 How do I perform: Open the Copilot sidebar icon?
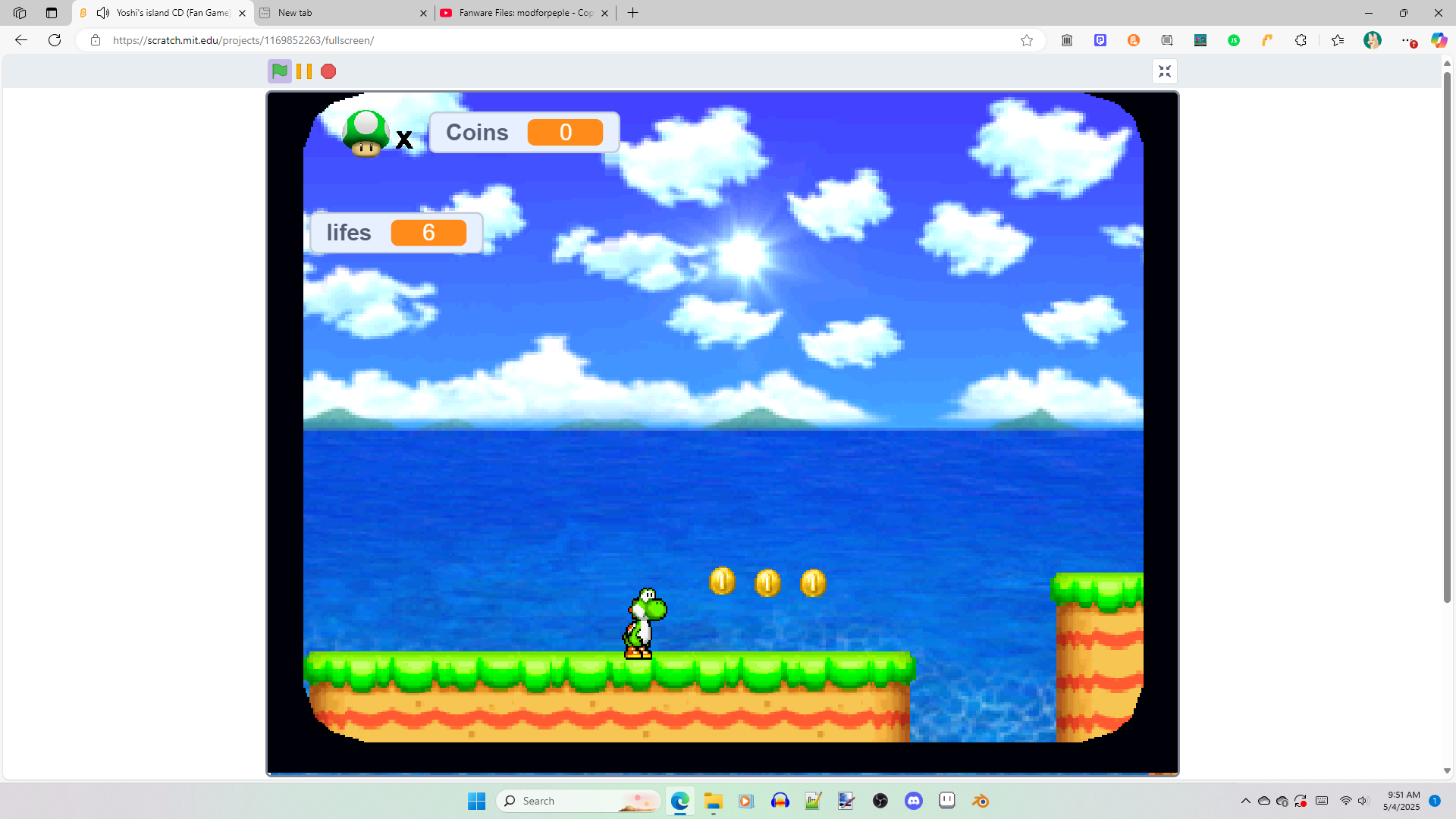(1439, 40)
